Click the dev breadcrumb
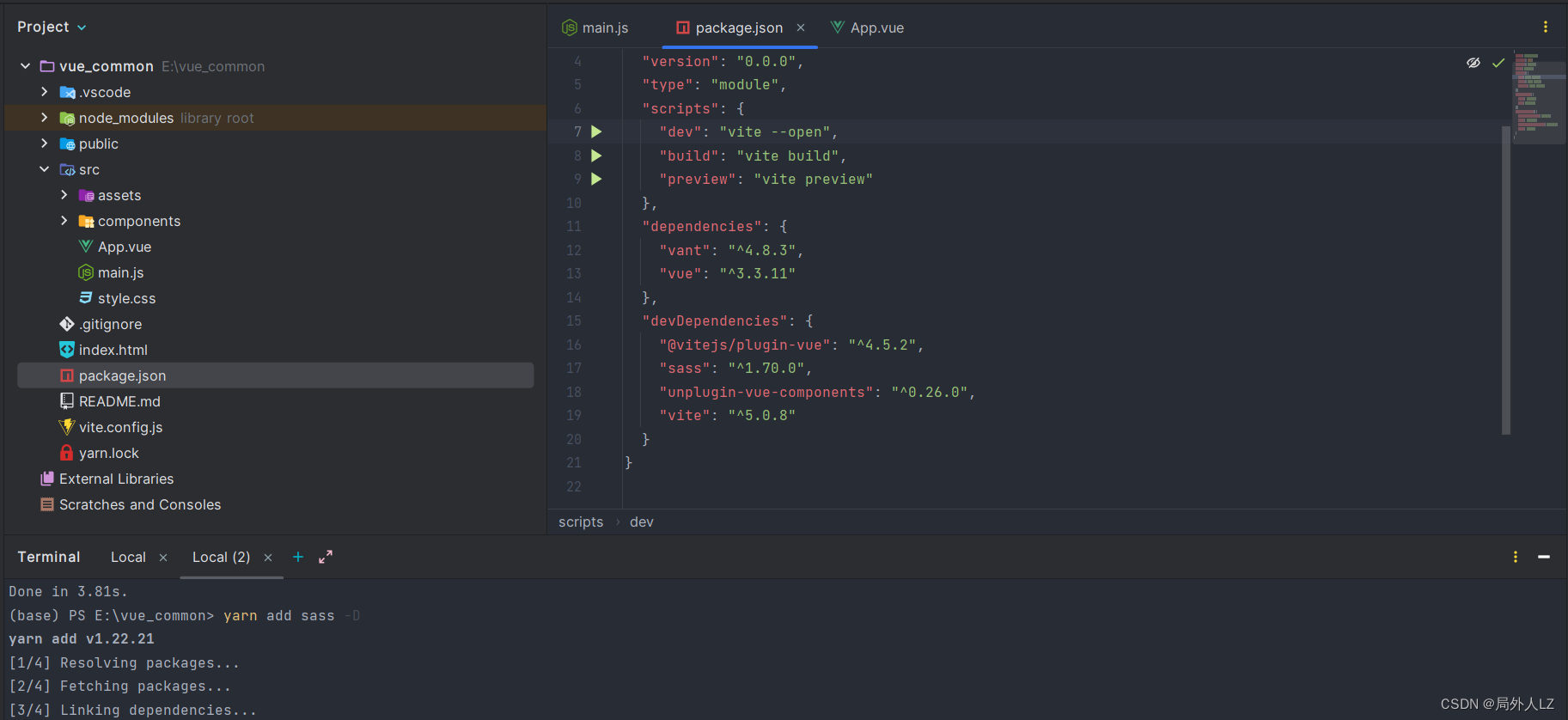Image resolution: width=1568 pixels, height=720 pixels. click(642, 522)
